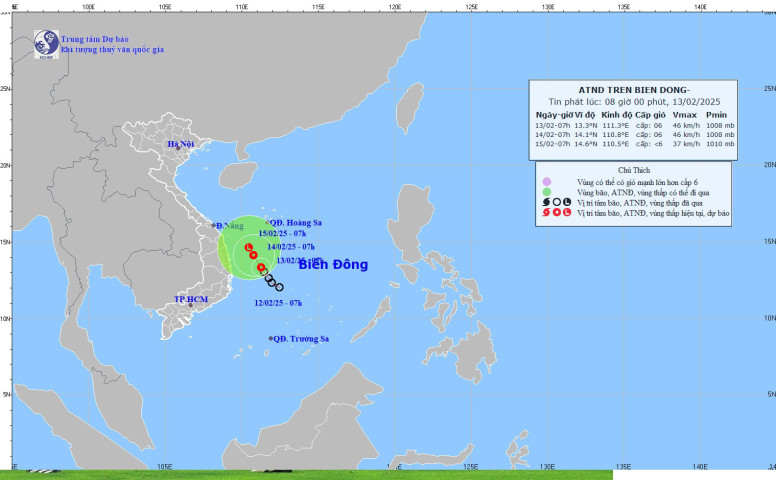Click the 'Biển Đông' sea label
Image resolution: width=776 pixels, height=480 pixels.
pos(334,264)
